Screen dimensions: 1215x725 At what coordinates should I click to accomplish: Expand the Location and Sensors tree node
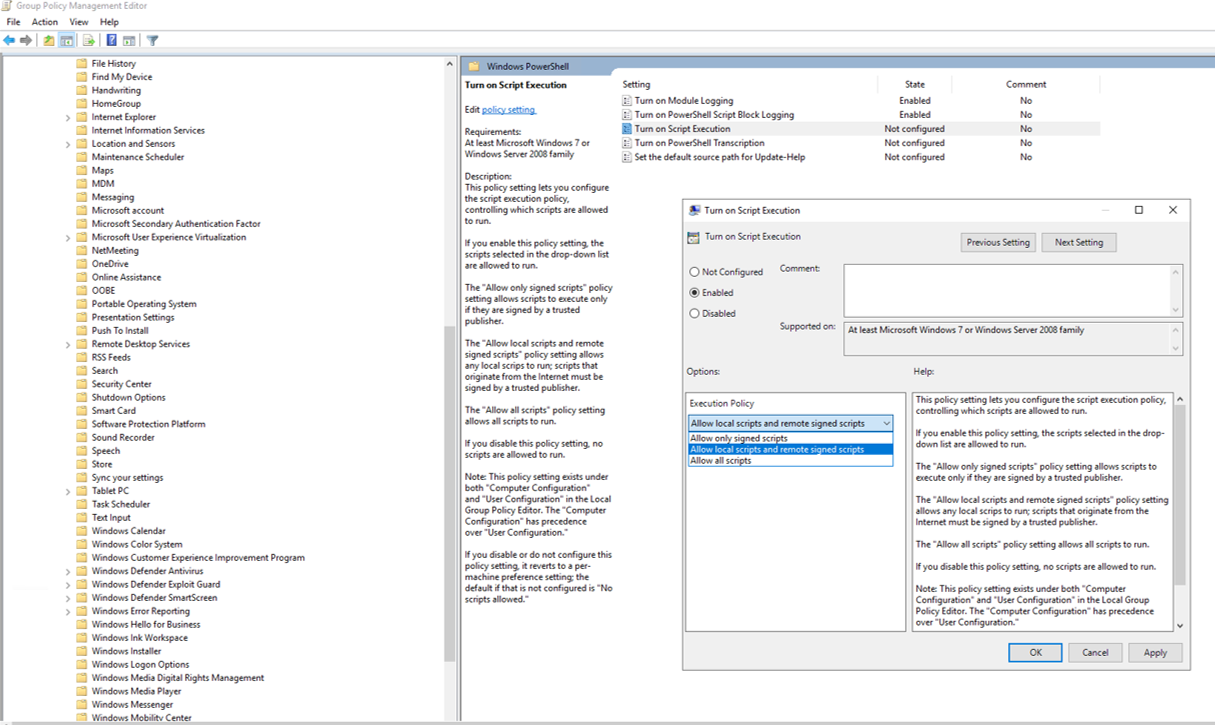pos(68,144)
